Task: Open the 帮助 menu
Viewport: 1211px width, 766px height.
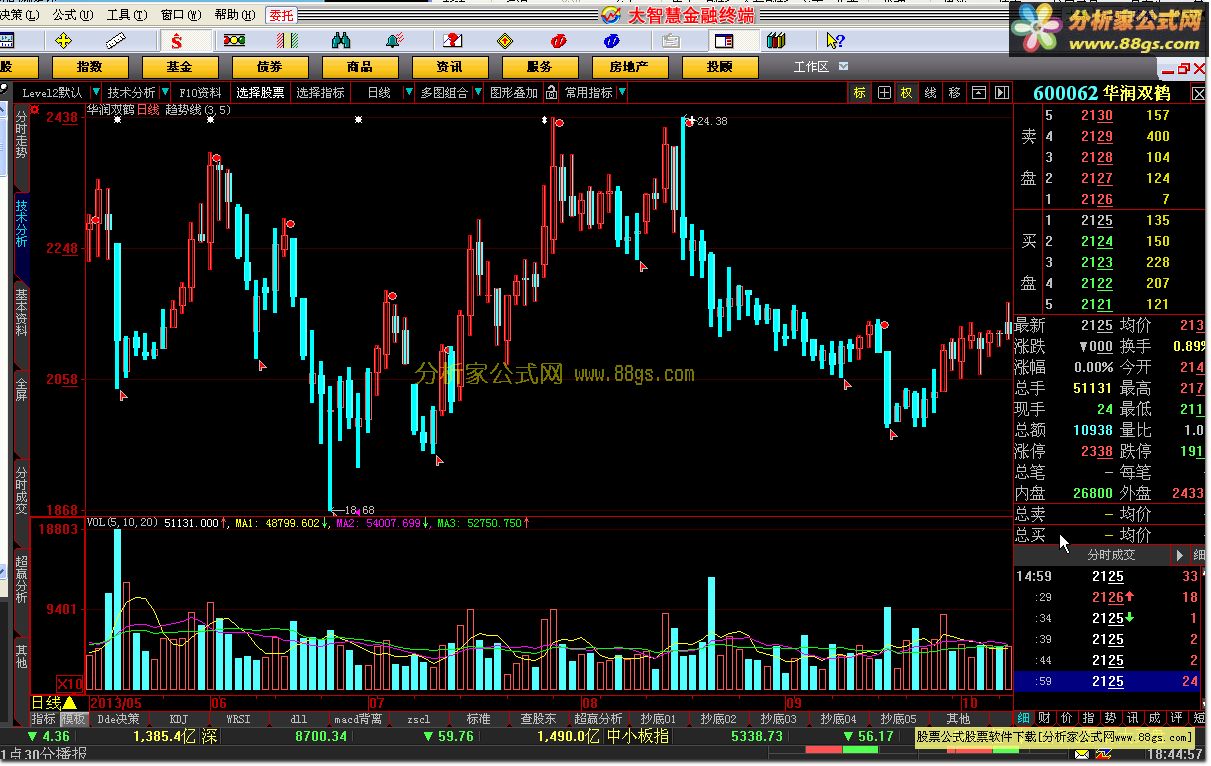Action: point(233,15)
